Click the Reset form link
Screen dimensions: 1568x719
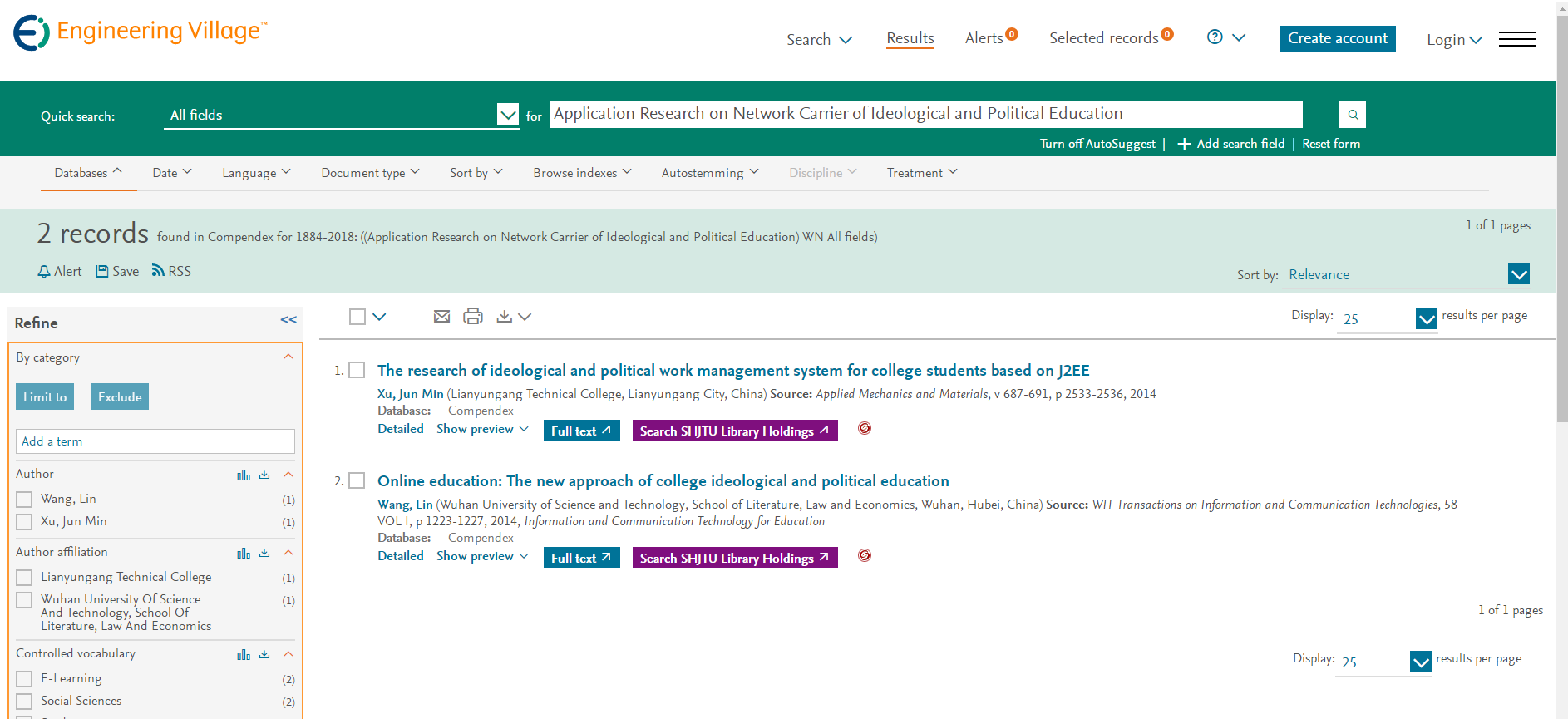1331,144
